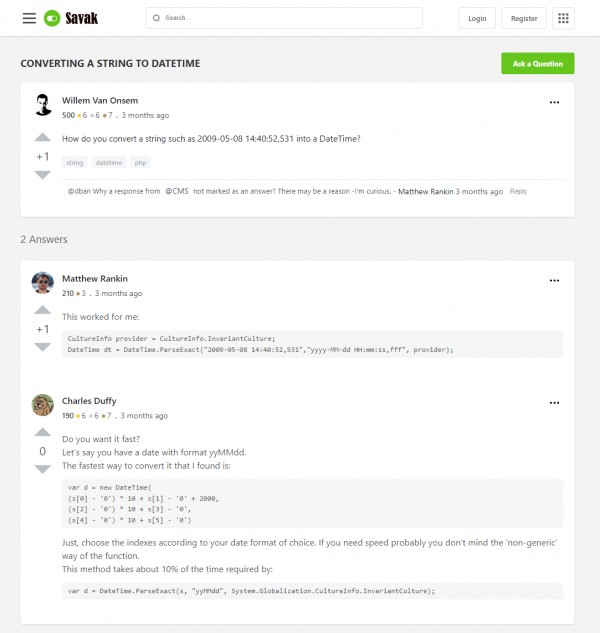Open Matthew Rankin answer's three-dot menu
600x633 pixels.
click(x=554, y=280)
